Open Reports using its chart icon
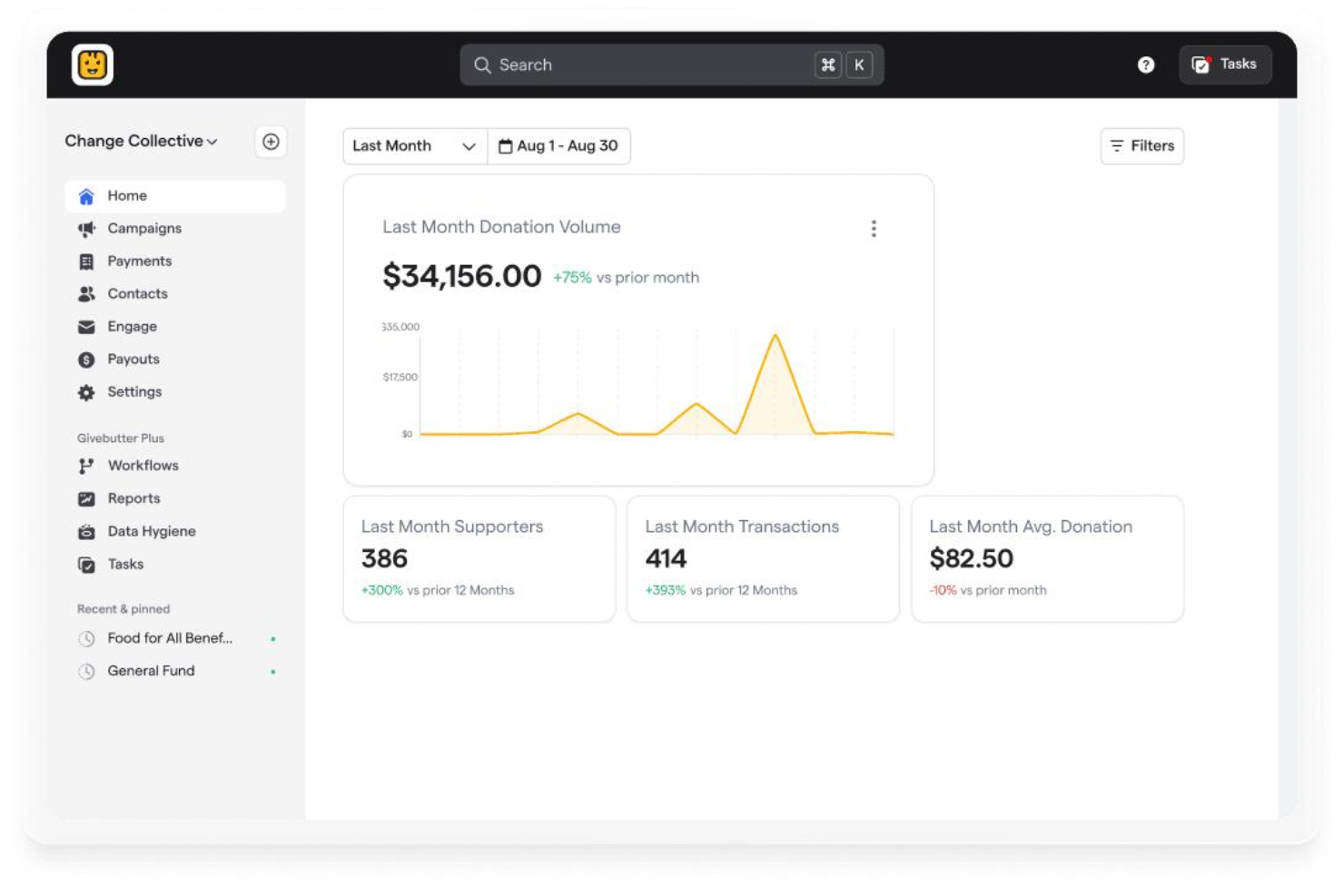1344x896 pixels. (86, 497)
